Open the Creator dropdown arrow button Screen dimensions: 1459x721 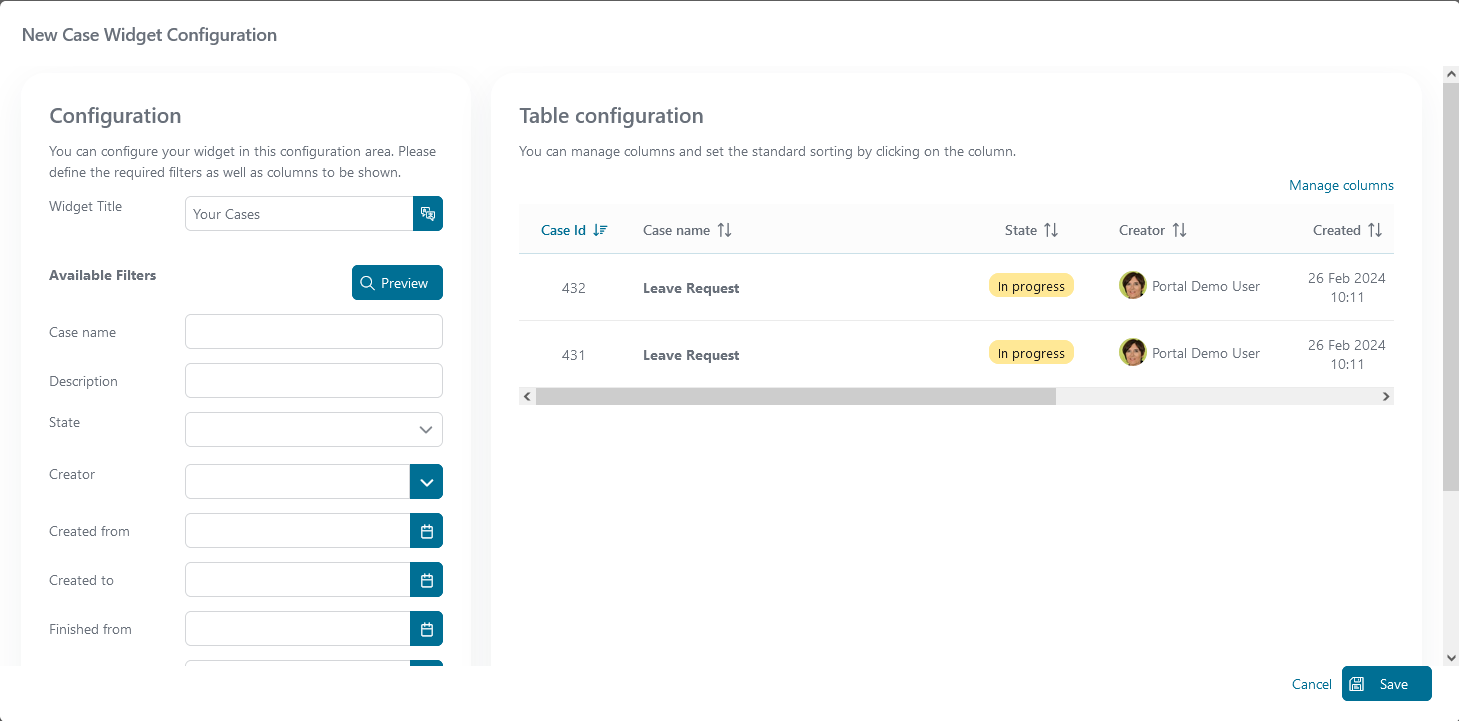[427, 482]
